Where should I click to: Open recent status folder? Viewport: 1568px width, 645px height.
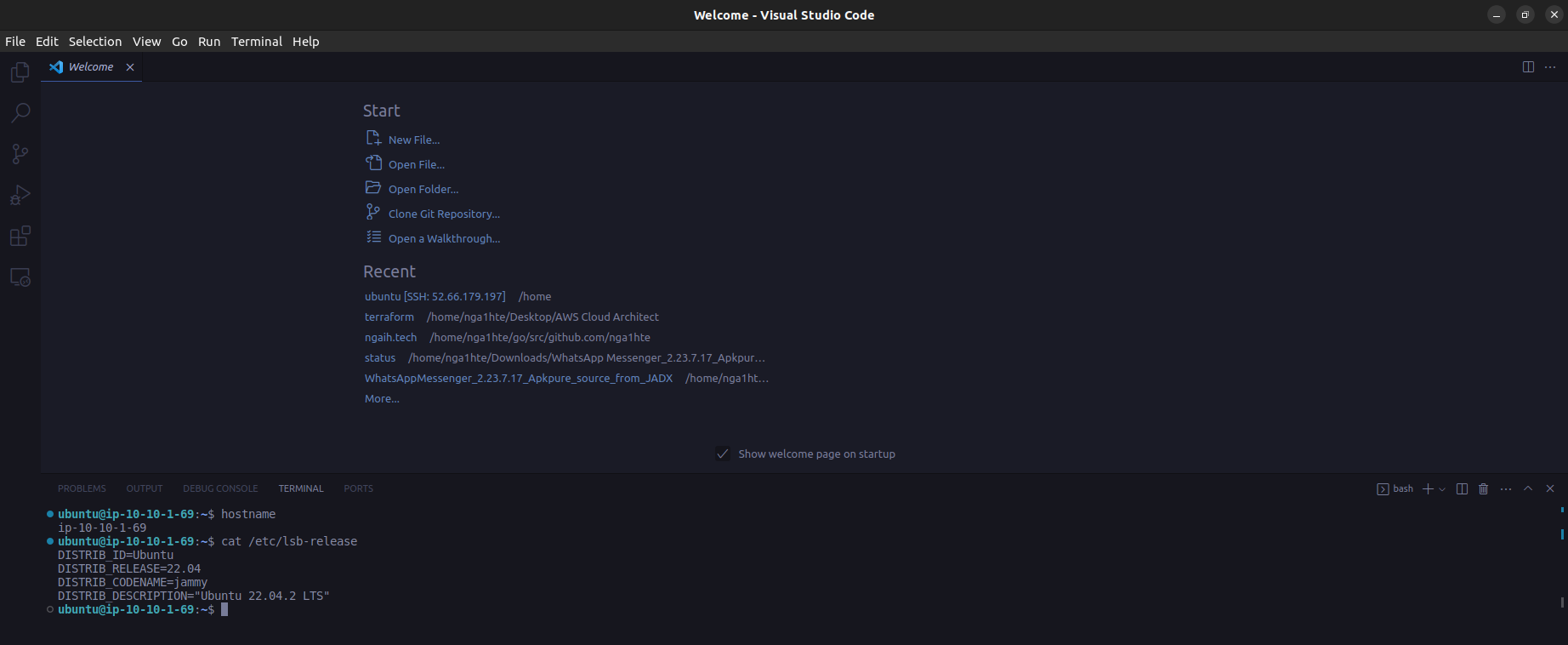coord(380,357)
